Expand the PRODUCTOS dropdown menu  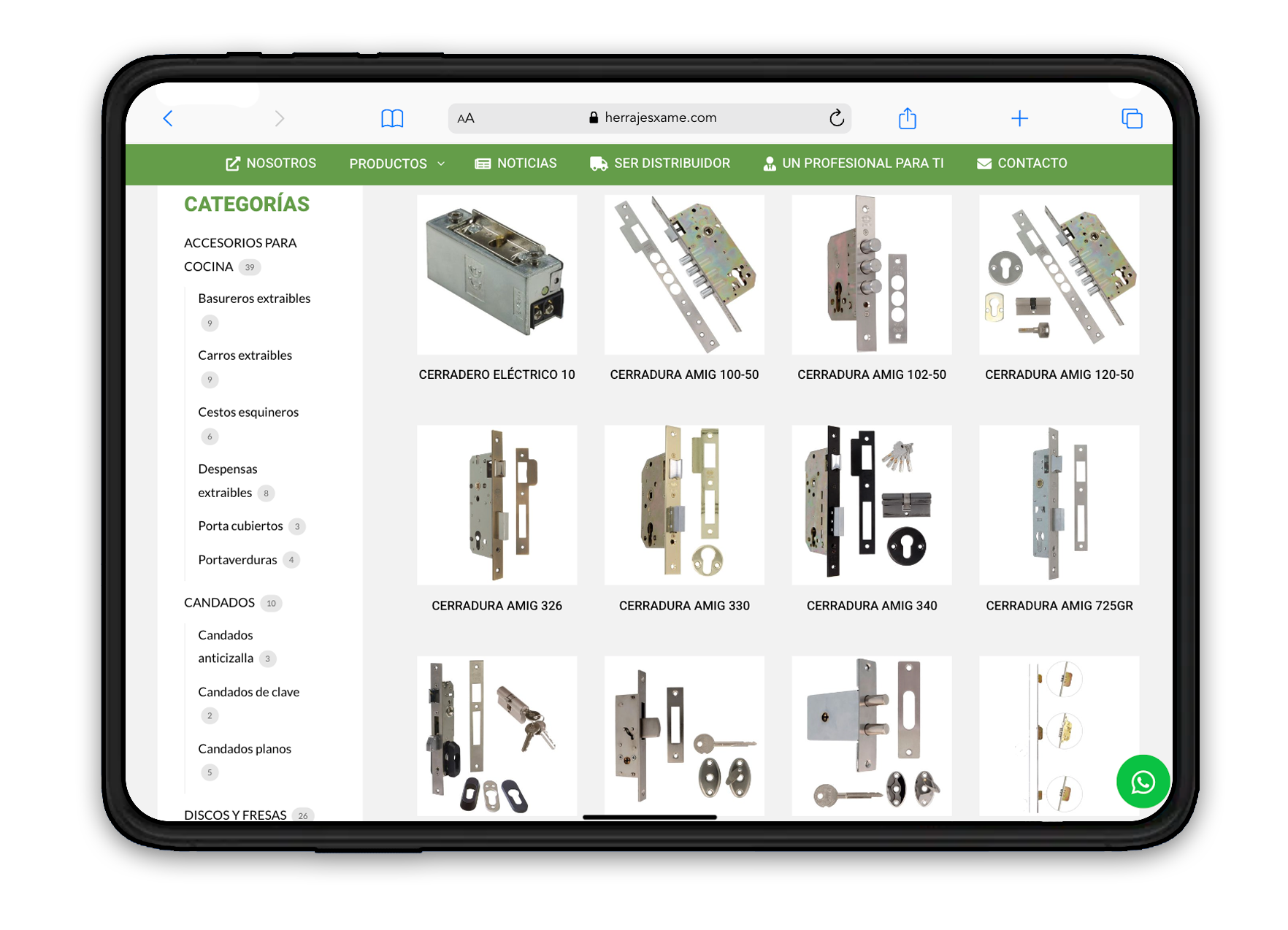pyautogui.click(x=396, y=164)
